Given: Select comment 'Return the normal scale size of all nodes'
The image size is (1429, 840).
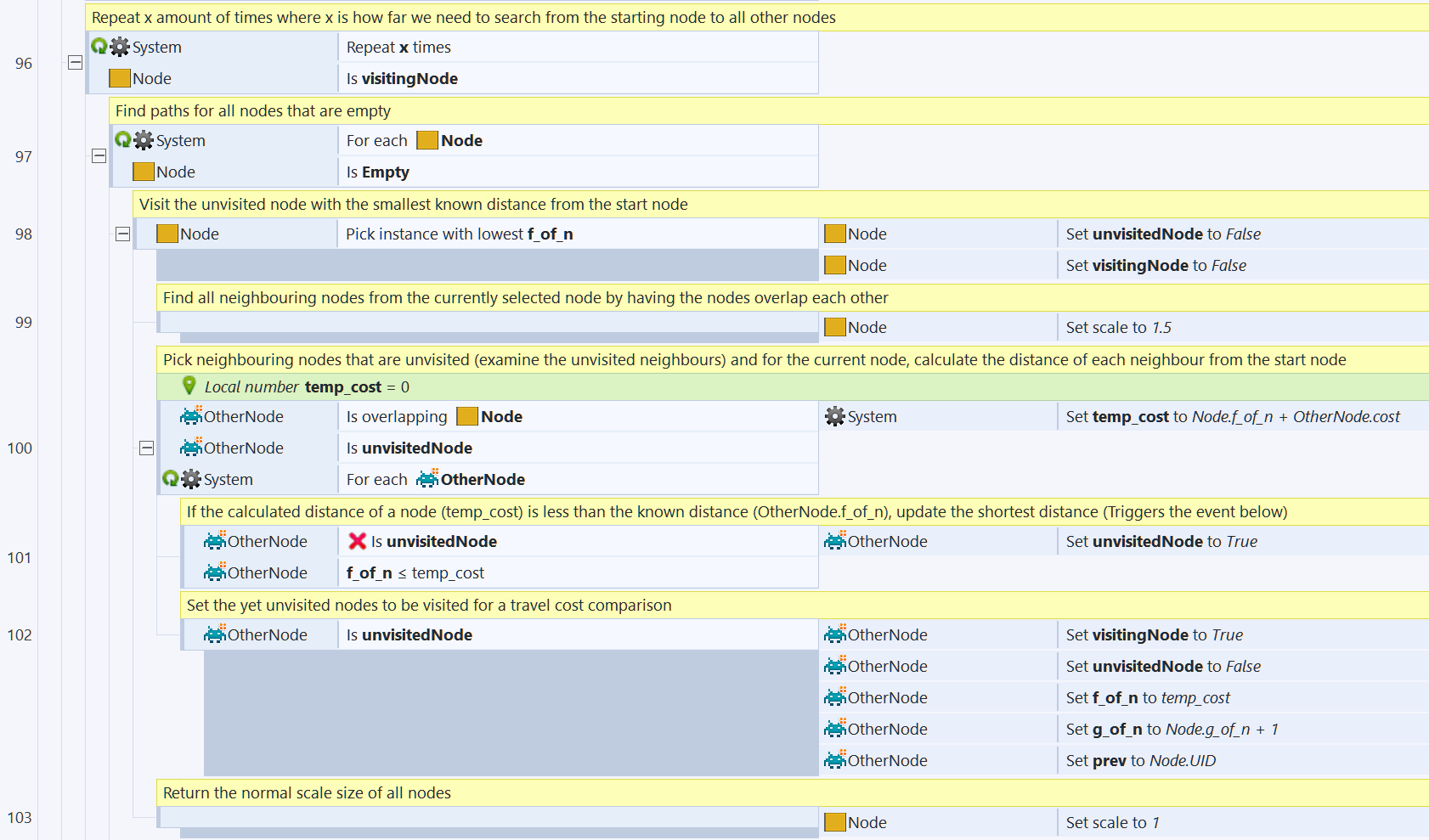Looking at the screenshot, I should coord(307,793).
